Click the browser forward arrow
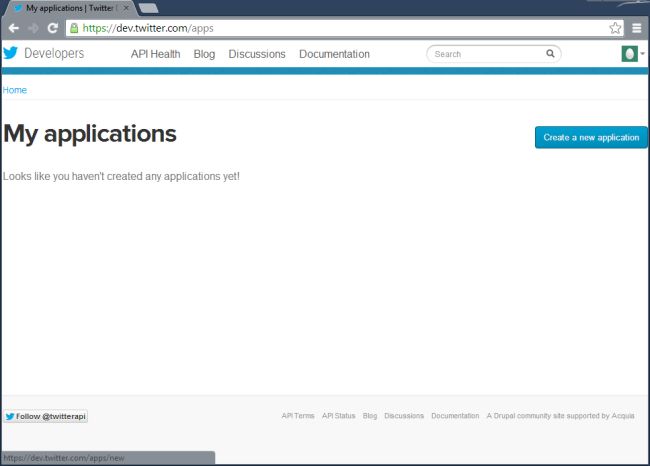Viewport: 650px width, 466px height. coord(34,28)
